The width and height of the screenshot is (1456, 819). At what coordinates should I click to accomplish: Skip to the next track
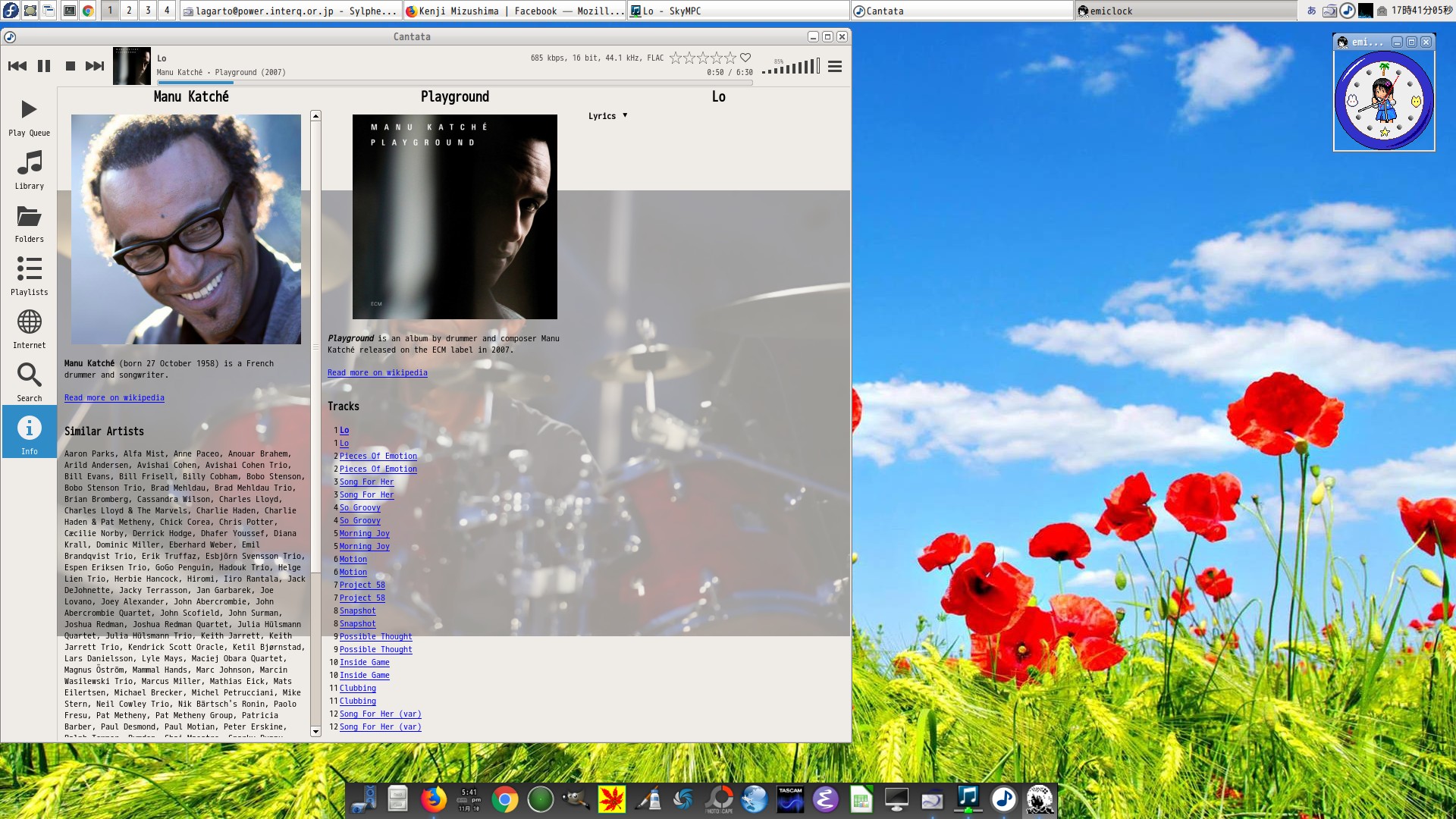tap(95, 66)
